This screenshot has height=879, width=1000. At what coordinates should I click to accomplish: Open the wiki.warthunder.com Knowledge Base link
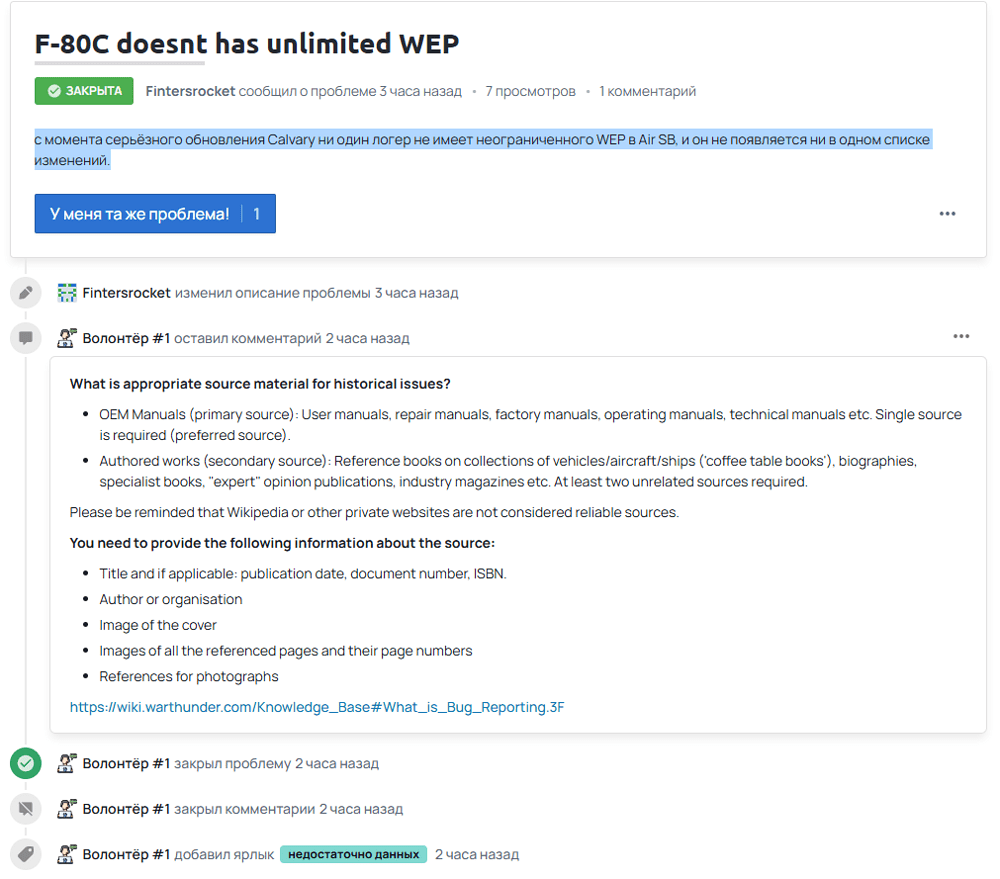[317, 707]
